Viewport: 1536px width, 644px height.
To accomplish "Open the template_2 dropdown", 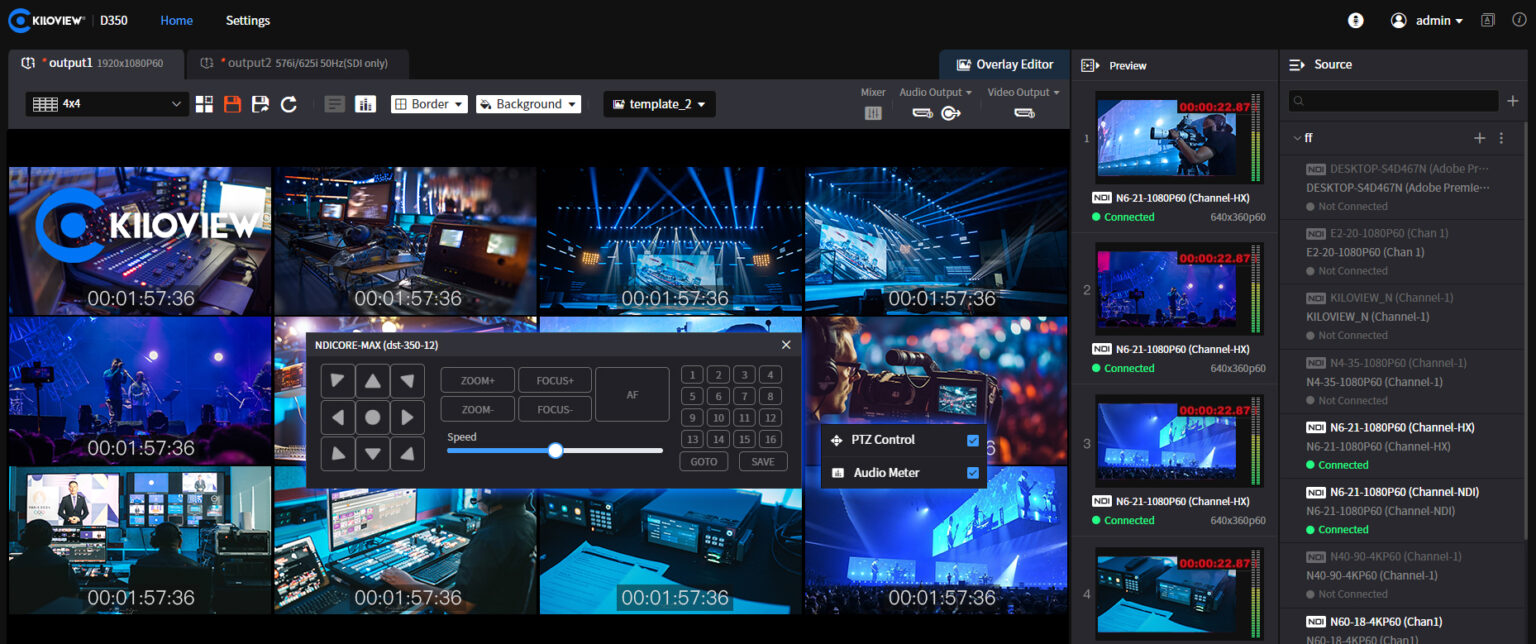I will tap(659, 104).
